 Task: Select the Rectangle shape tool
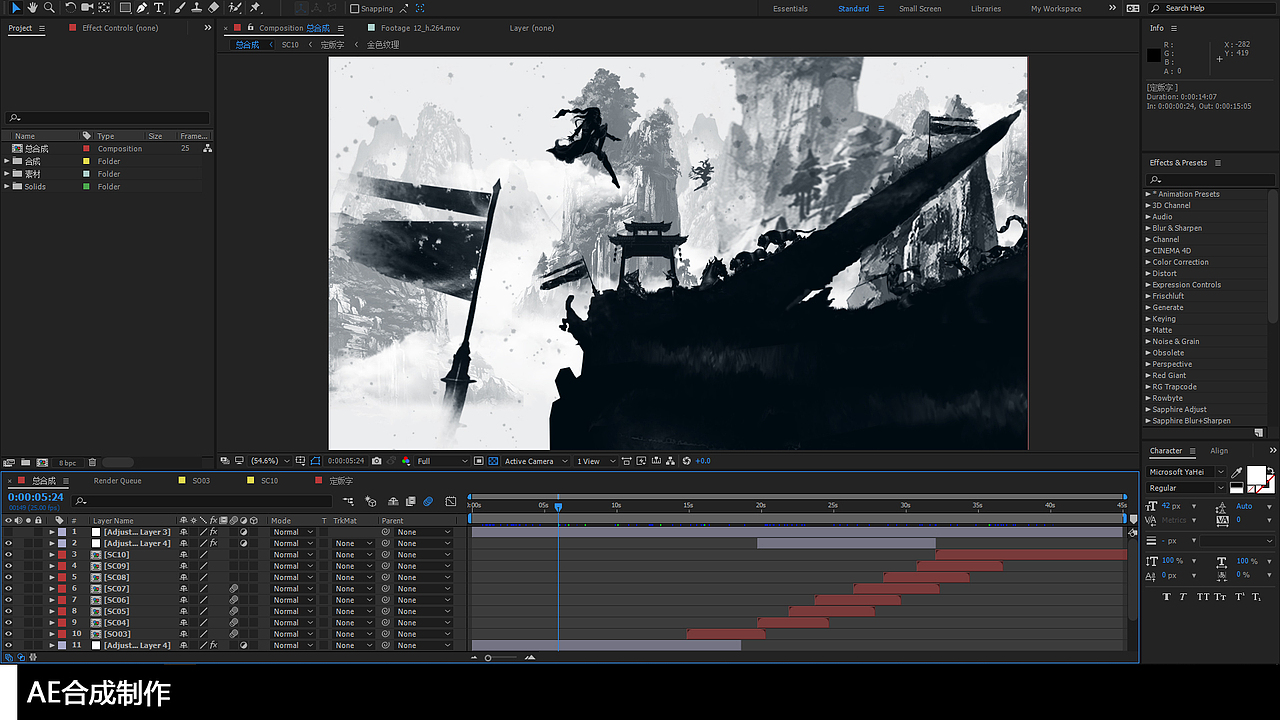click(125, 8)
